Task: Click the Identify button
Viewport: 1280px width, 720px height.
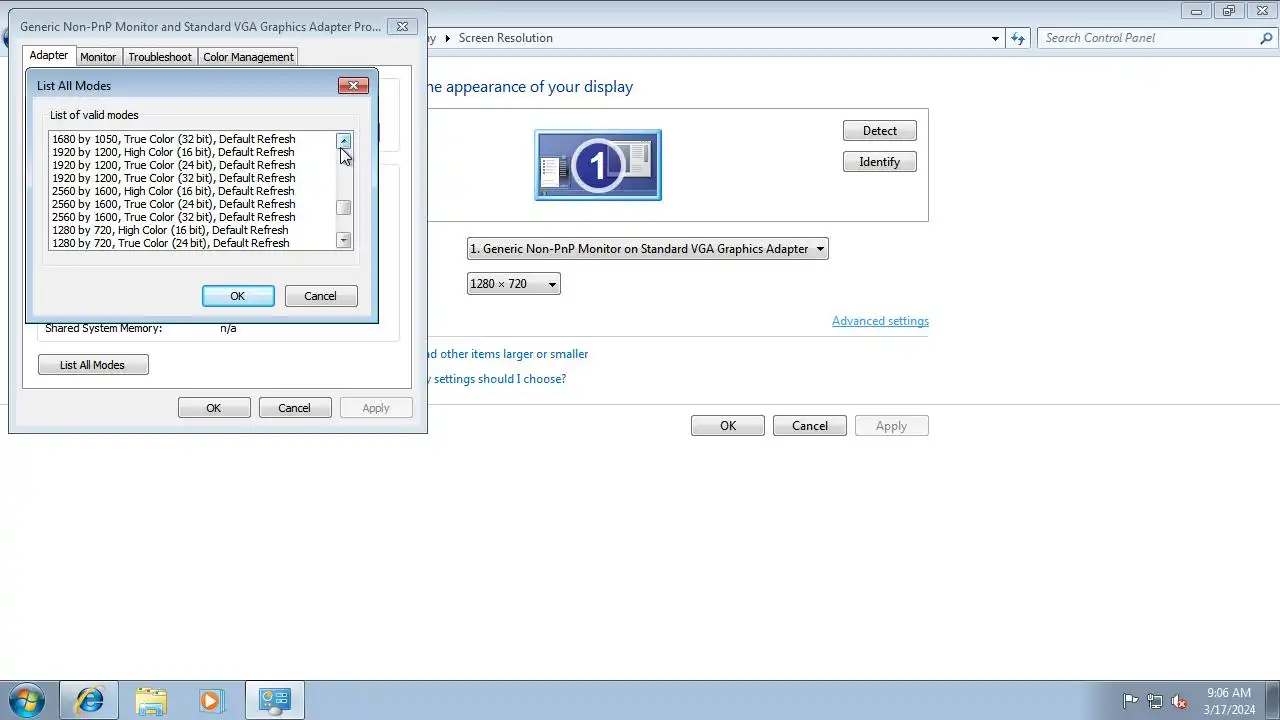Action: click(880, 162)
